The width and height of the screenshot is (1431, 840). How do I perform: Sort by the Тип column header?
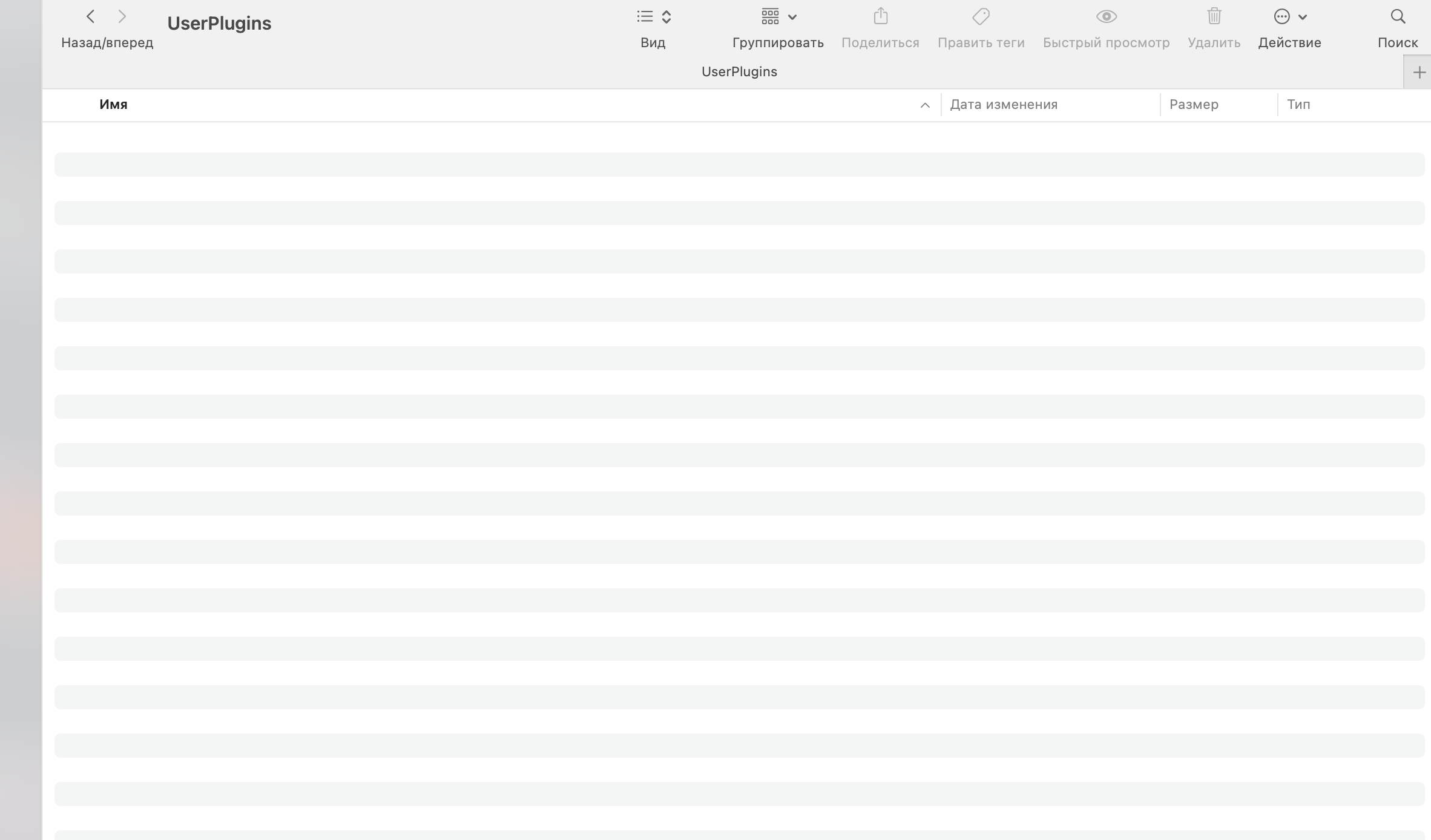(1298, 105)
